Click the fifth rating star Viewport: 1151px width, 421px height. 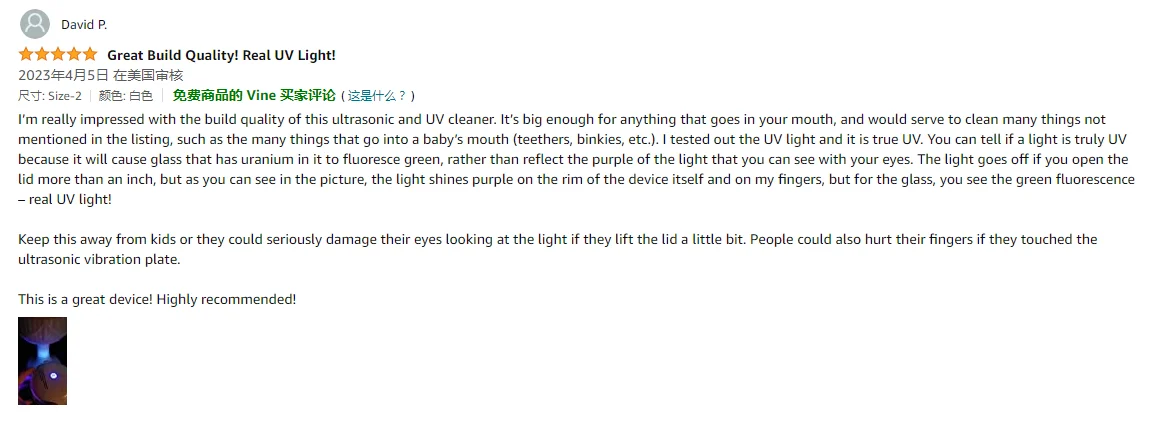(90, 54)
